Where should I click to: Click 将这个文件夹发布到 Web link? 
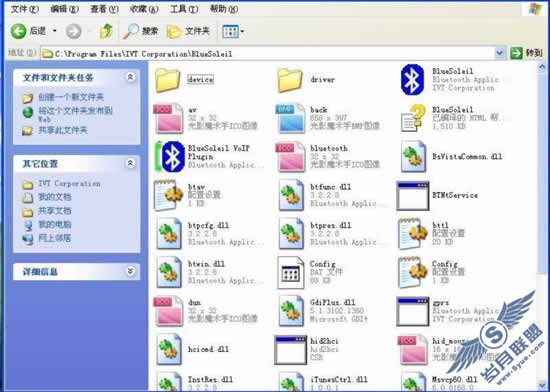coord(75,114)
